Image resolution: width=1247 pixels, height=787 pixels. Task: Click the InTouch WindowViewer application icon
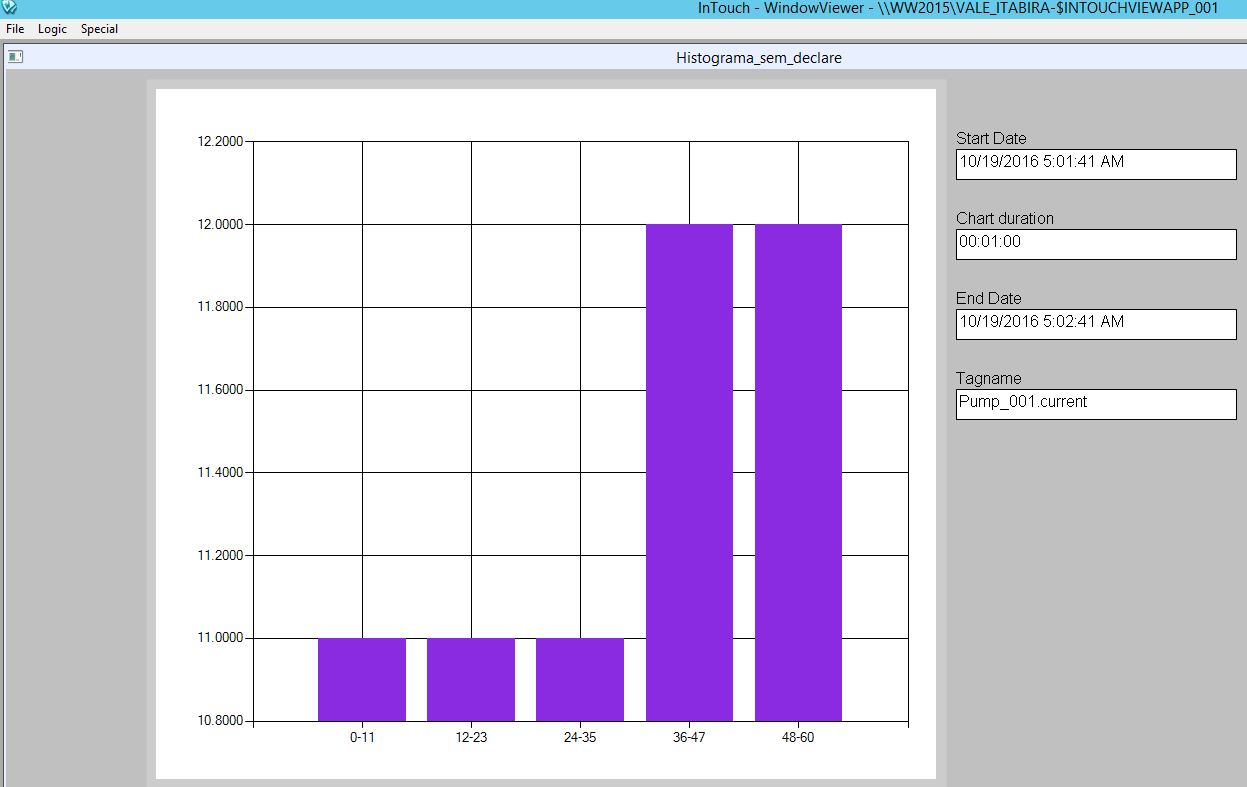[7, 8]
